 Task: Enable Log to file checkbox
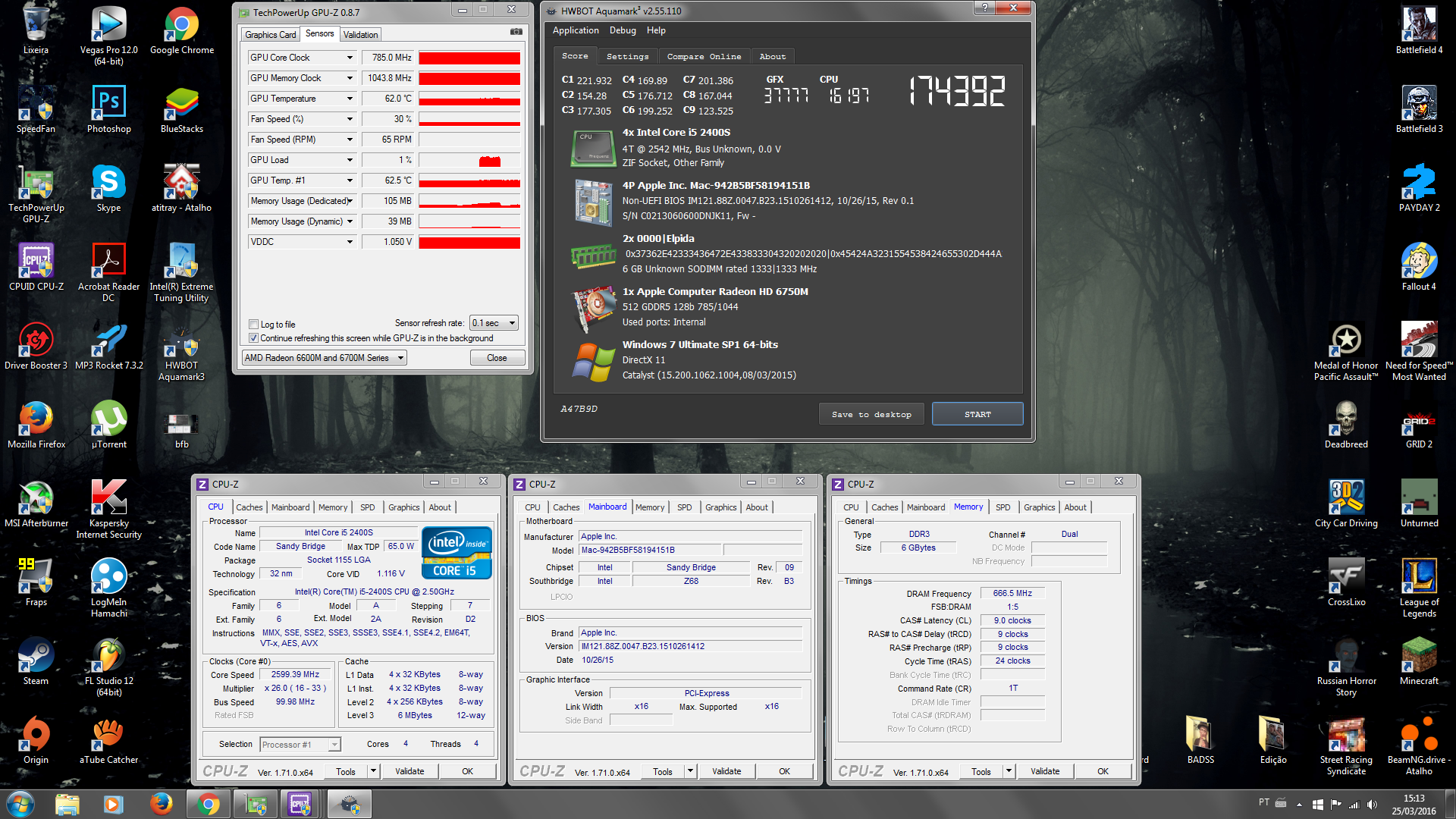[254, 325]
